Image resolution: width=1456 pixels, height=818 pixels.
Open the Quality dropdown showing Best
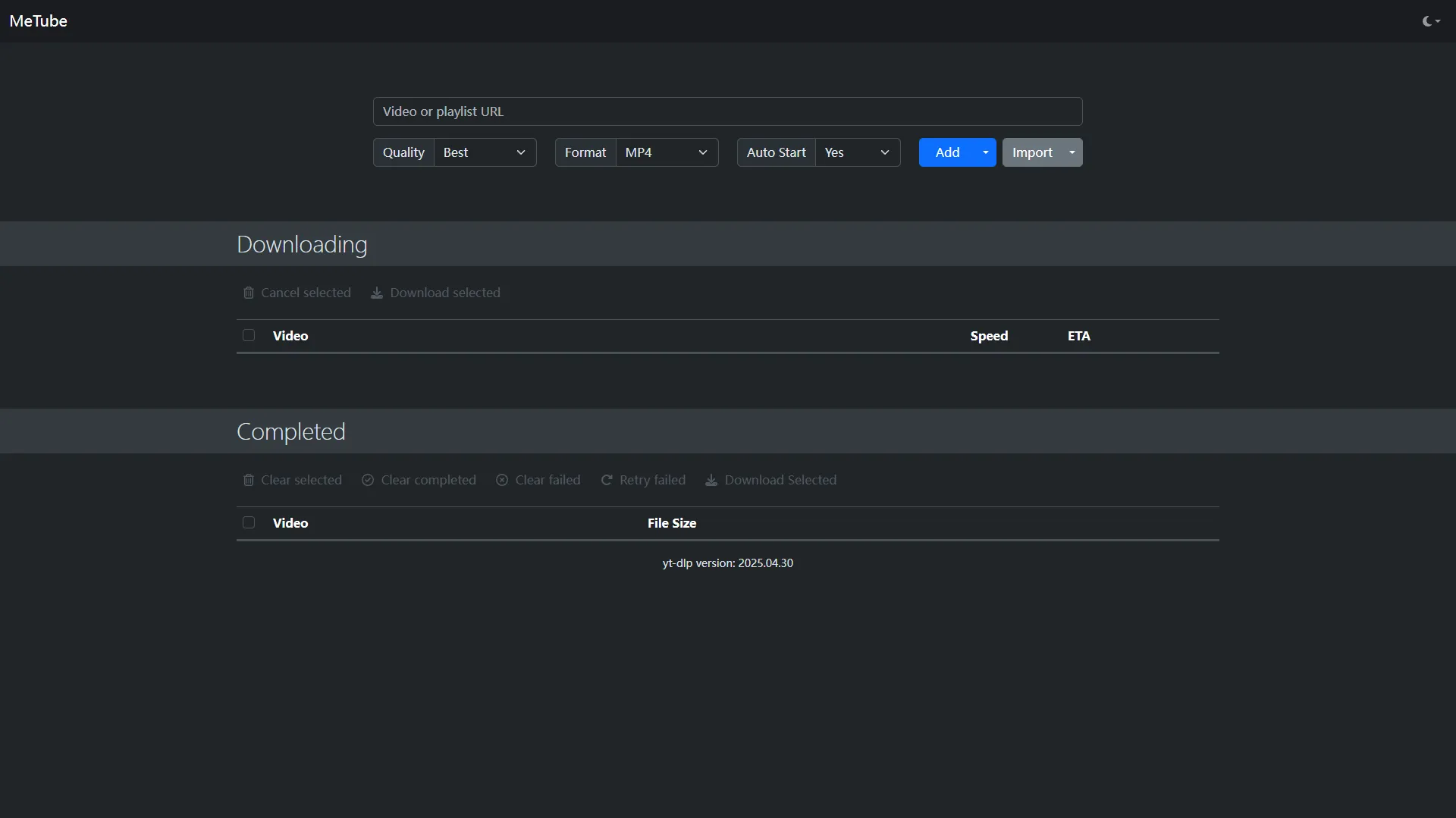(x=485, y=152)
